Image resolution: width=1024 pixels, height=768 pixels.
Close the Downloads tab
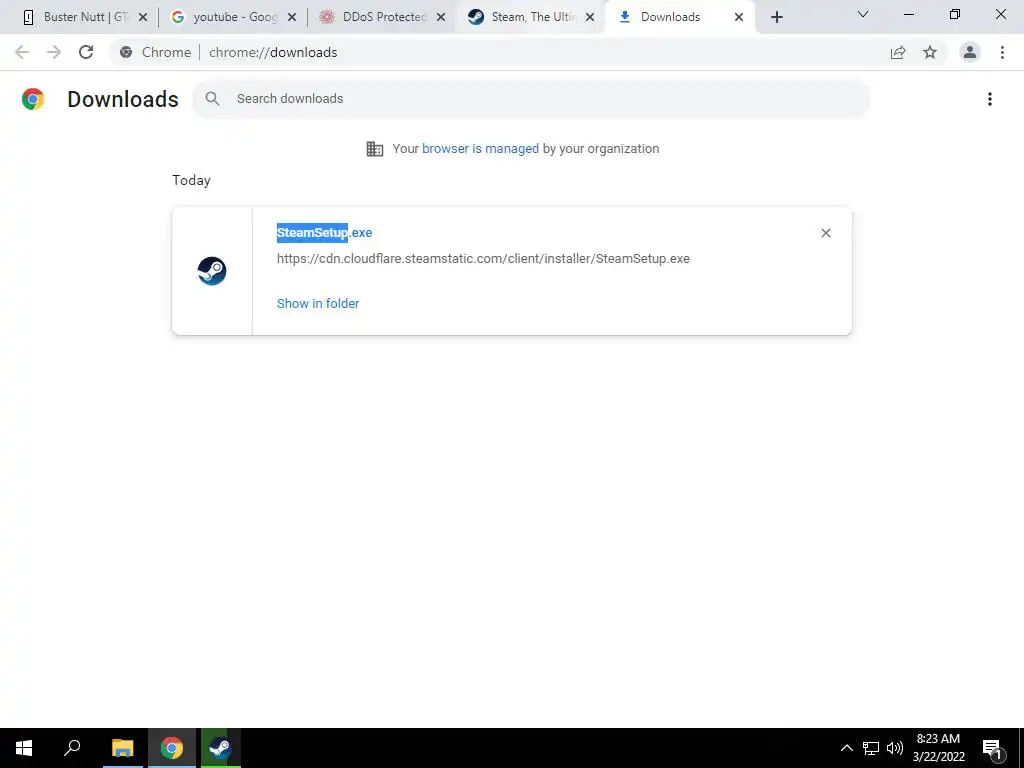pos(739,17)
